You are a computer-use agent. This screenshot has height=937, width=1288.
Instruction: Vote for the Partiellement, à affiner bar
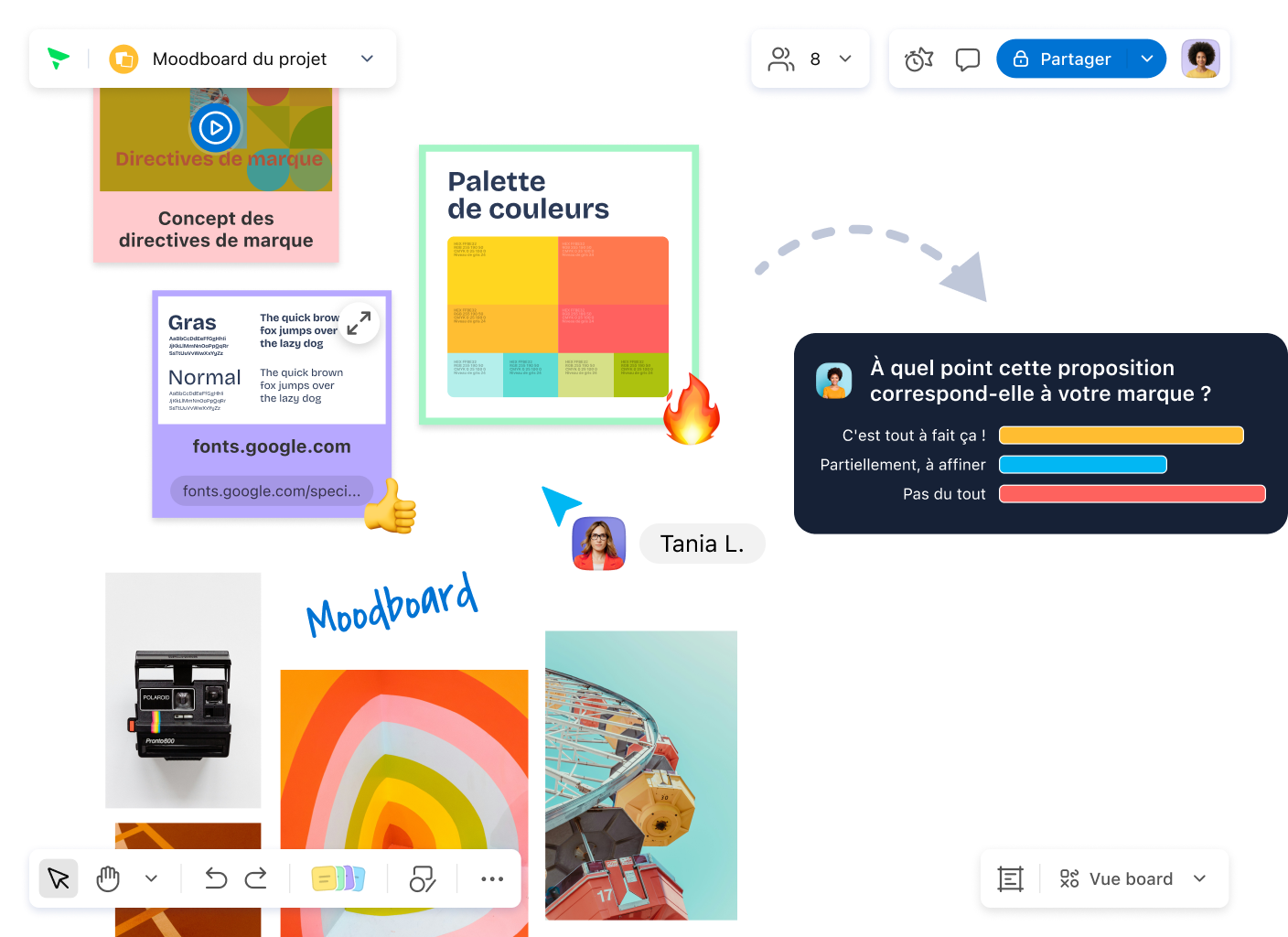(1083, 465)
